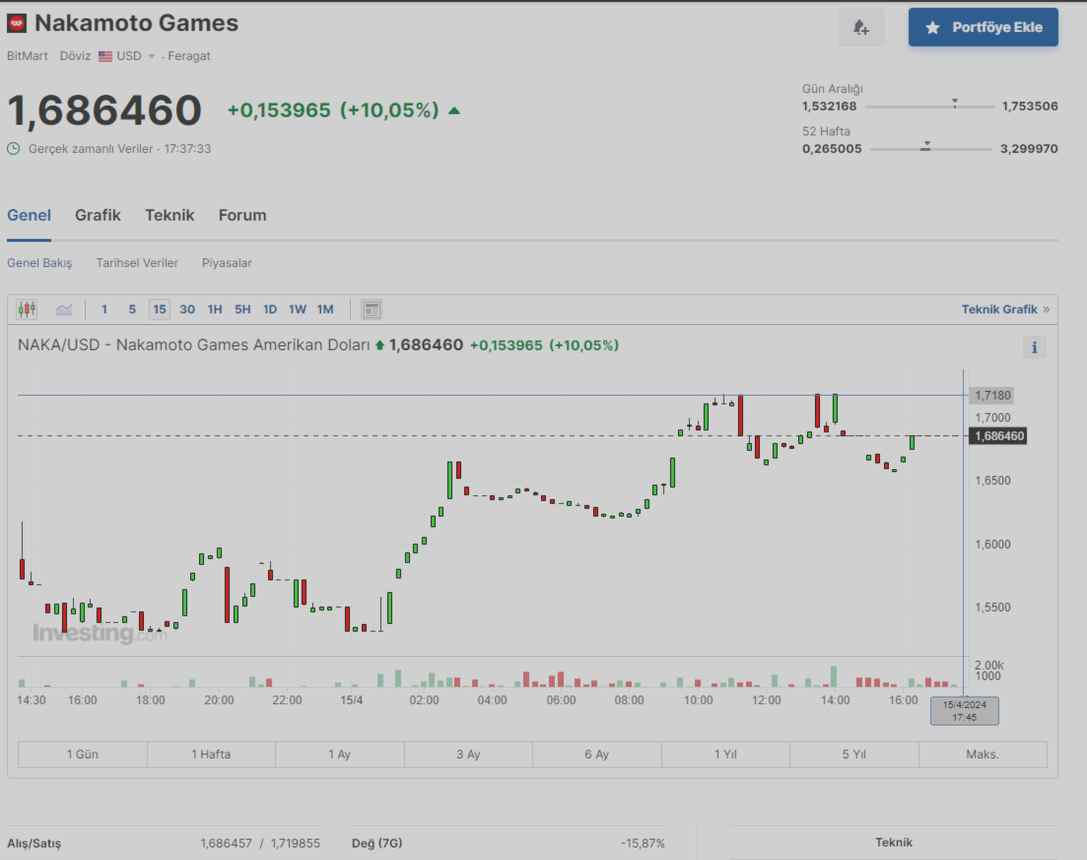Open the lower Teknik panel heading
Image resolution: width=1087 pixels, height=860 pixels.
(894, 843)
